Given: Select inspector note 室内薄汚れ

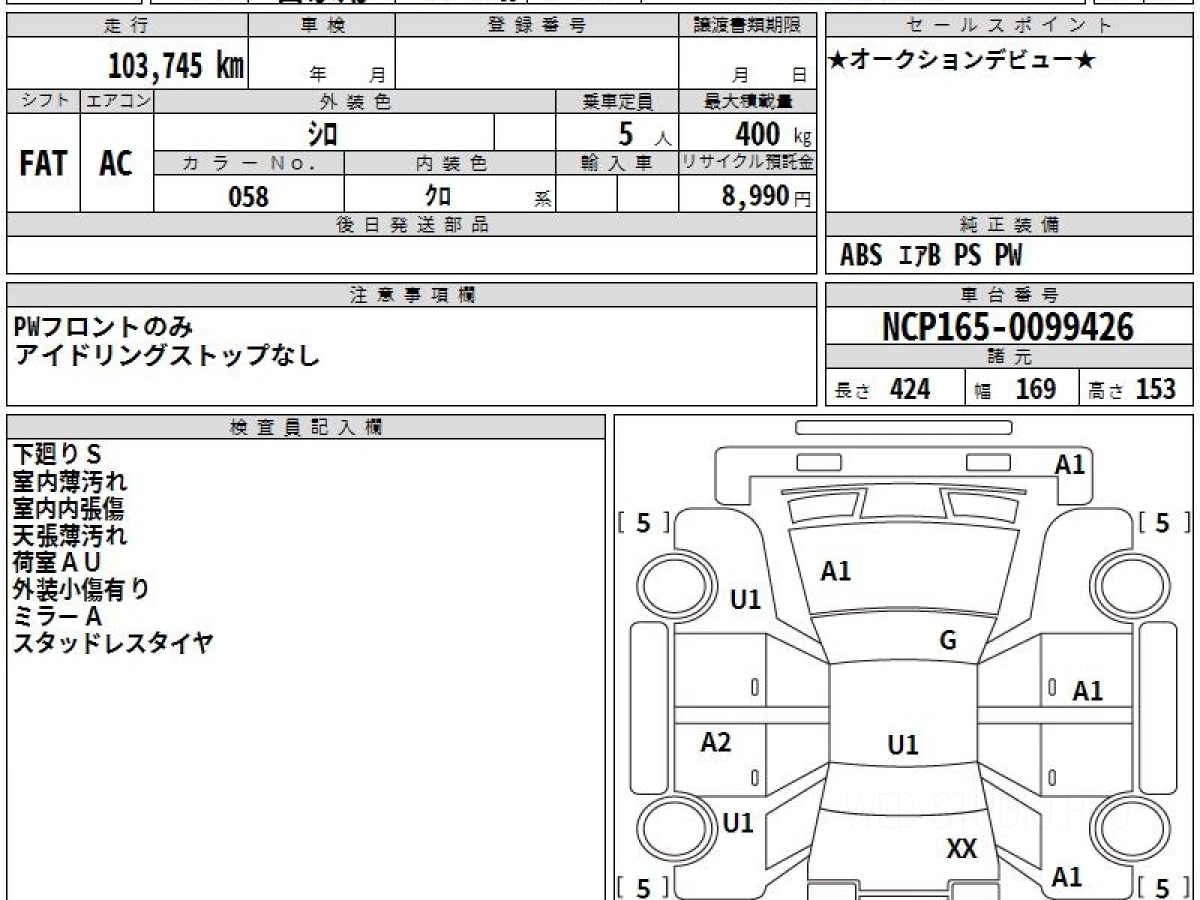Looking at the screenshot, I should tap(70, 482).
